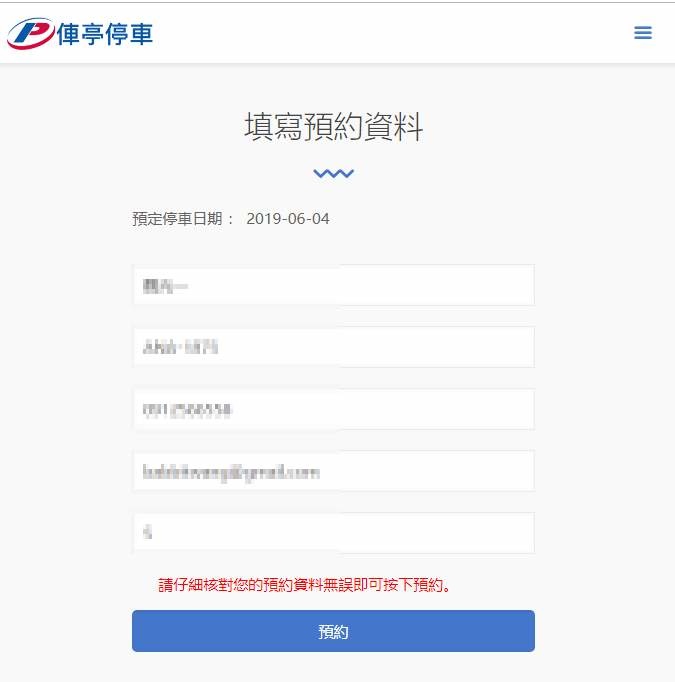Click the blue wavy divider under the heading
Viewport: 675px width, 682px height.
(x=334, y=174)
